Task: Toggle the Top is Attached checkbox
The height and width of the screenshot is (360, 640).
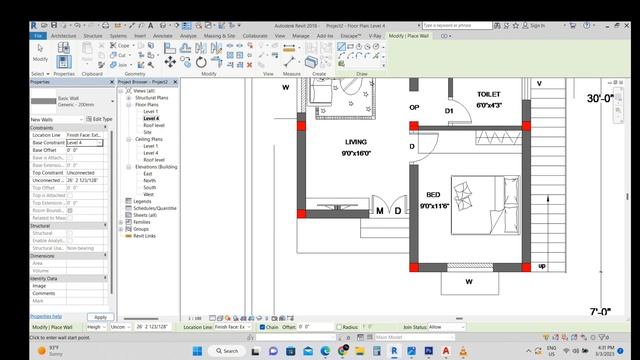Action: (70, 196)
